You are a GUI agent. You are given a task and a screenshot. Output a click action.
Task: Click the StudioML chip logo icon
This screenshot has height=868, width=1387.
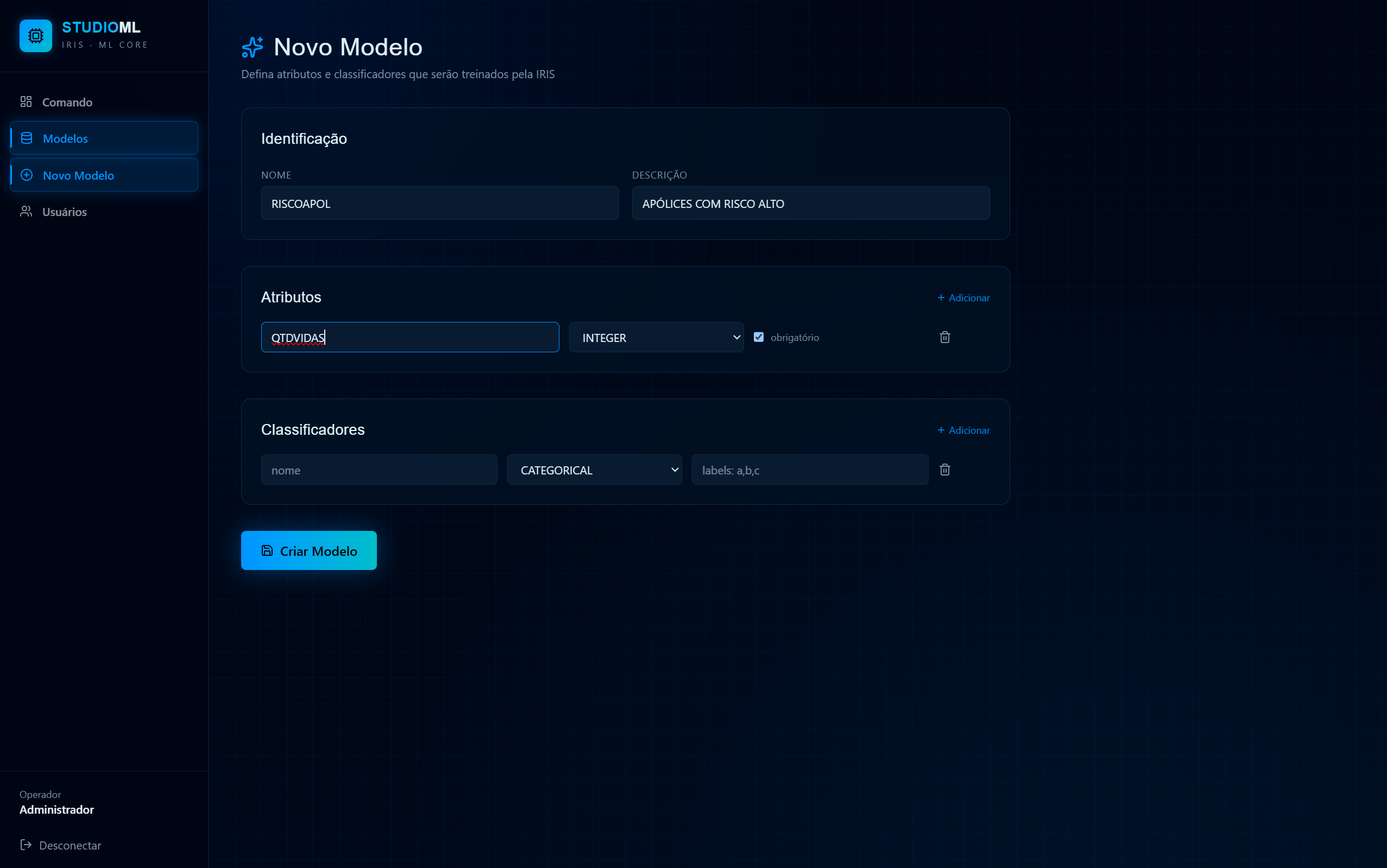[x=36, y=36]
